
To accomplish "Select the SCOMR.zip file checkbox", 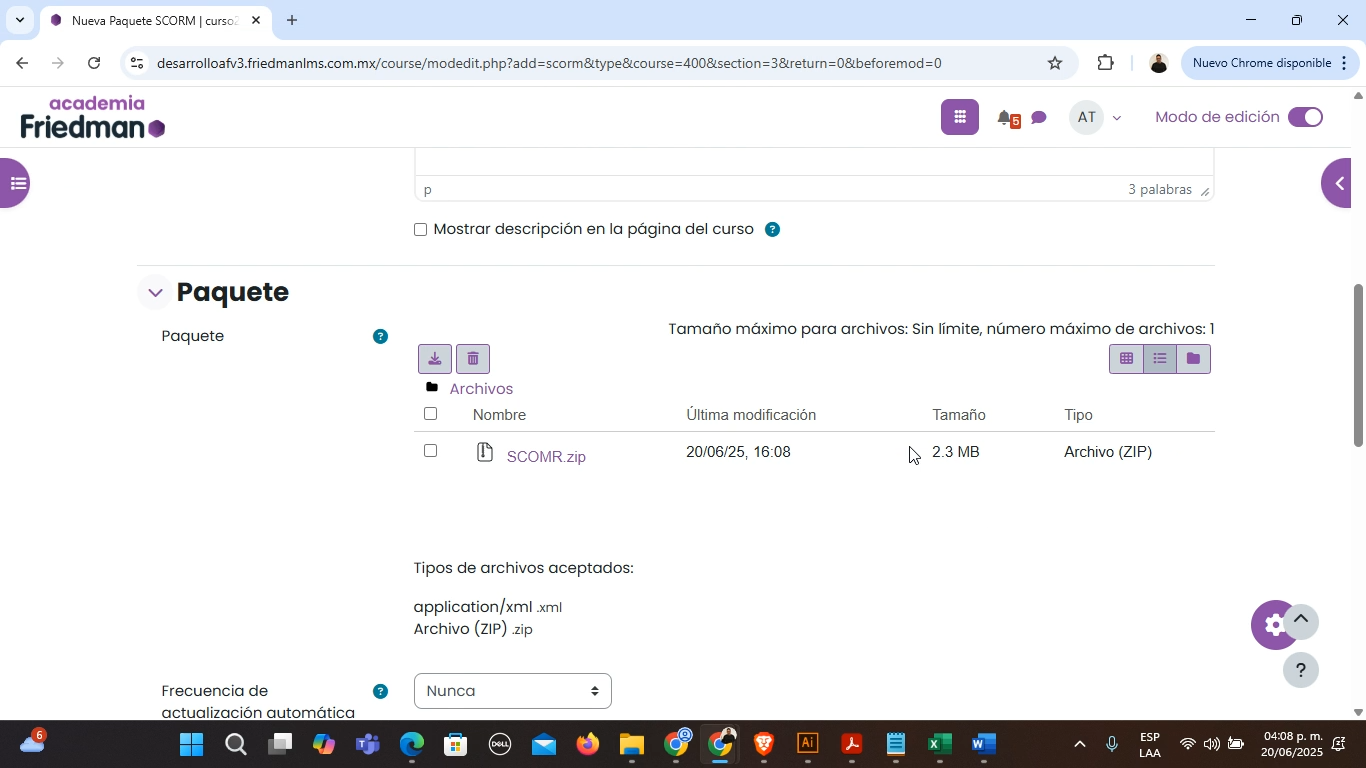I will pos(430,451).
